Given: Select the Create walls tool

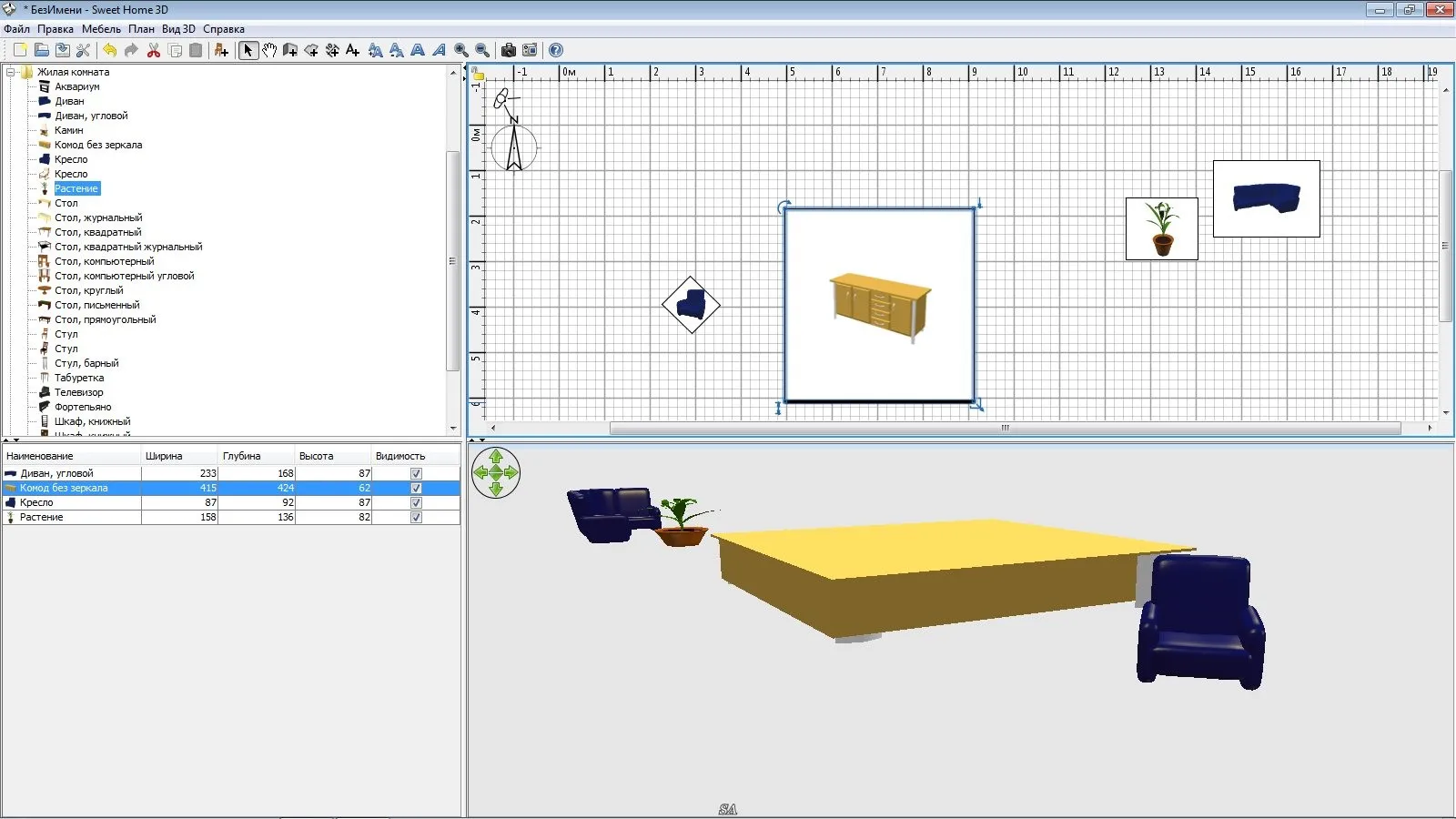Looking at the screenshot, I should click(290, 50).
